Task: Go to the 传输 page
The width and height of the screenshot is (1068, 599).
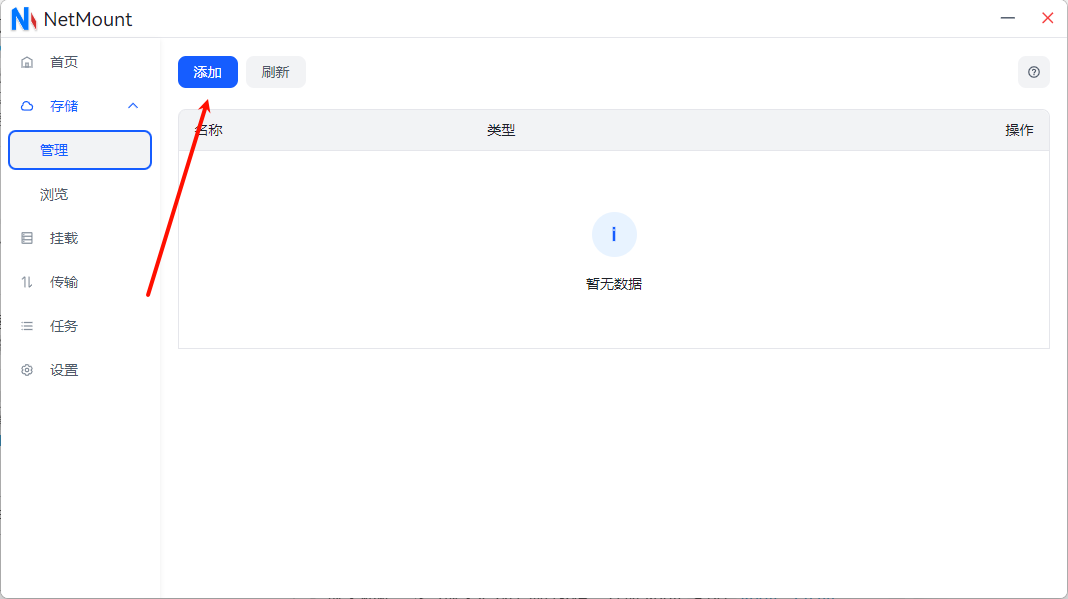Action: point(80,282)
